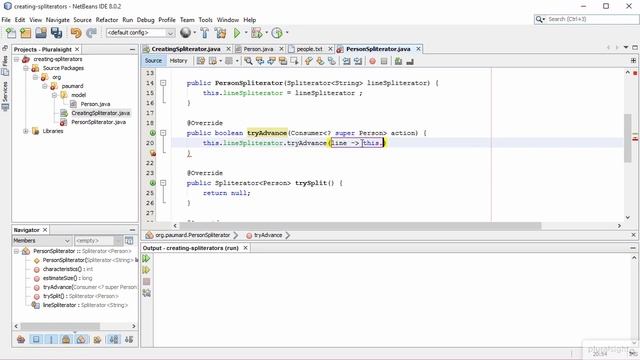The width and height of the screenshot is (640, 360).
Task: Click the tryAdvance breadcrumb
Action: [268, 235]
